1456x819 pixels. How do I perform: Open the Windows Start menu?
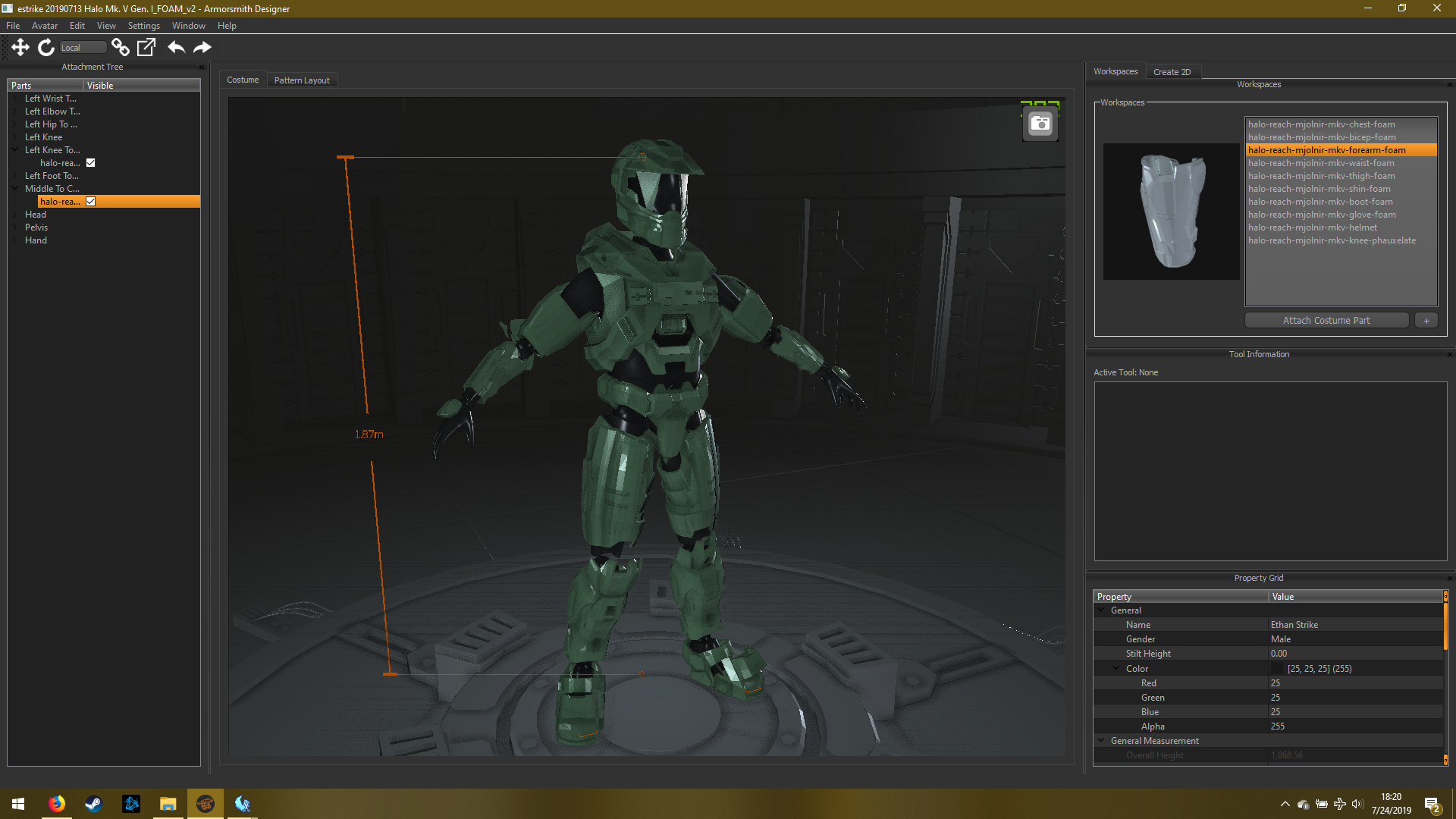pos(18,804)
